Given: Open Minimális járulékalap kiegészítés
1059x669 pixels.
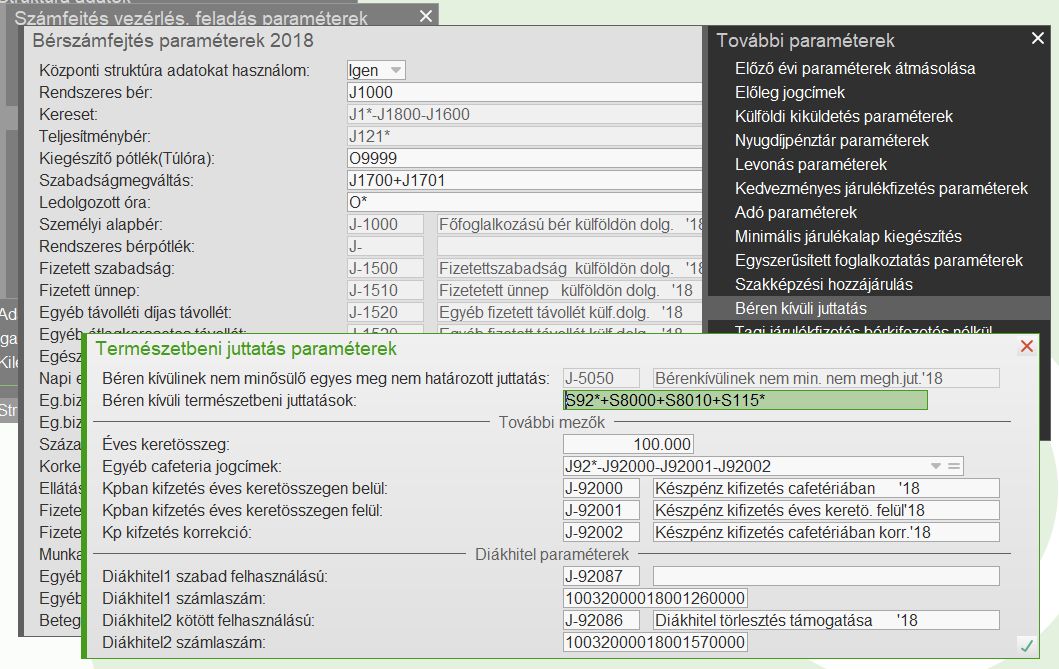Looking at the screenshot, I should click(x=848, y=236).
